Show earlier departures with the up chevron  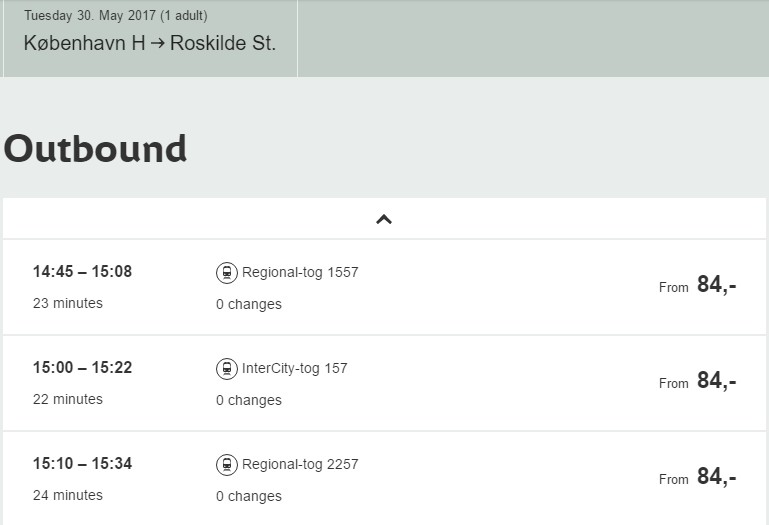(384, 219)
